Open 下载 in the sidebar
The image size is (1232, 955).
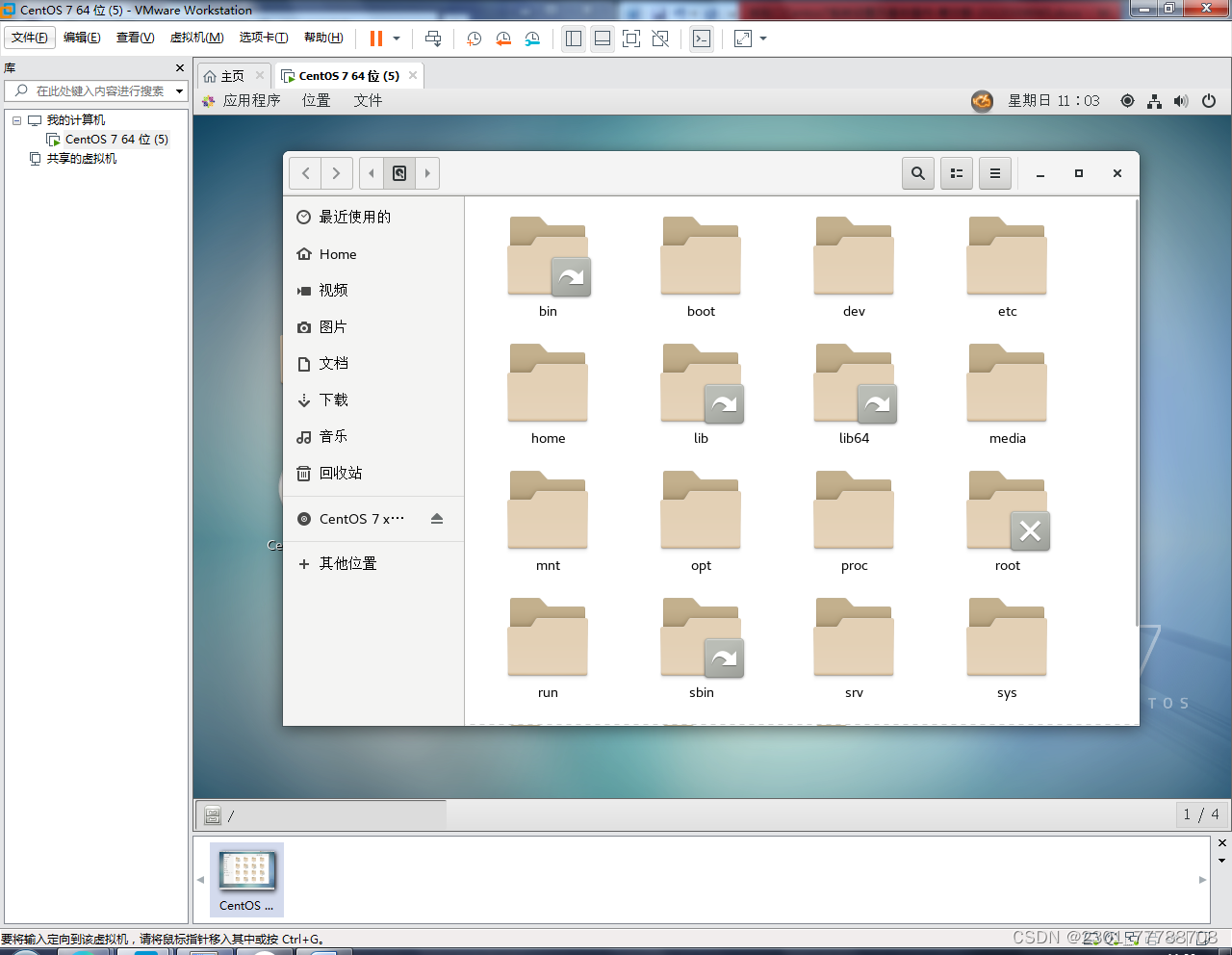(x=373, y=400)
